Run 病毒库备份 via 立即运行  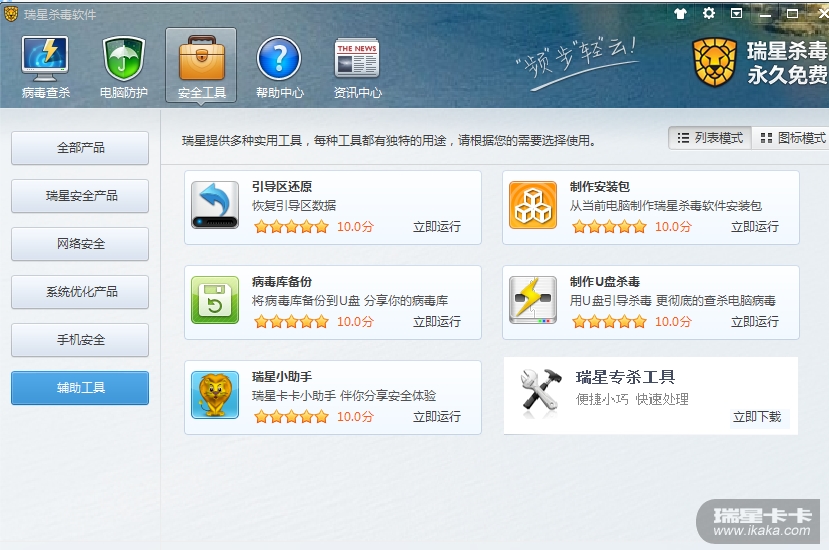tap(437, 322)
